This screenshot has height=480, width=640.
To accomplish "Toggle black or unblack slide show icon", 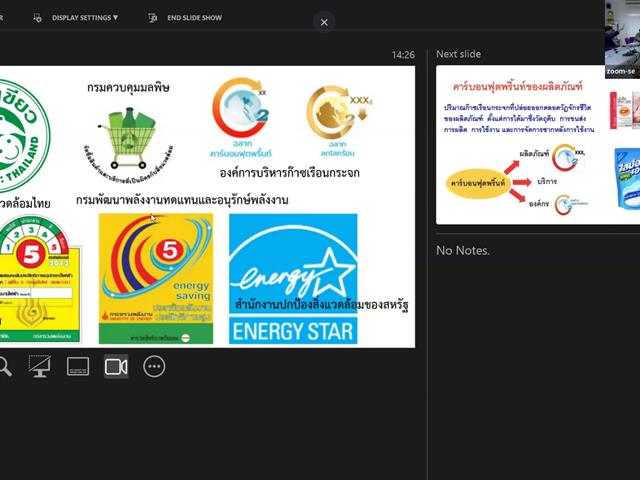I will tap(40, 366).
